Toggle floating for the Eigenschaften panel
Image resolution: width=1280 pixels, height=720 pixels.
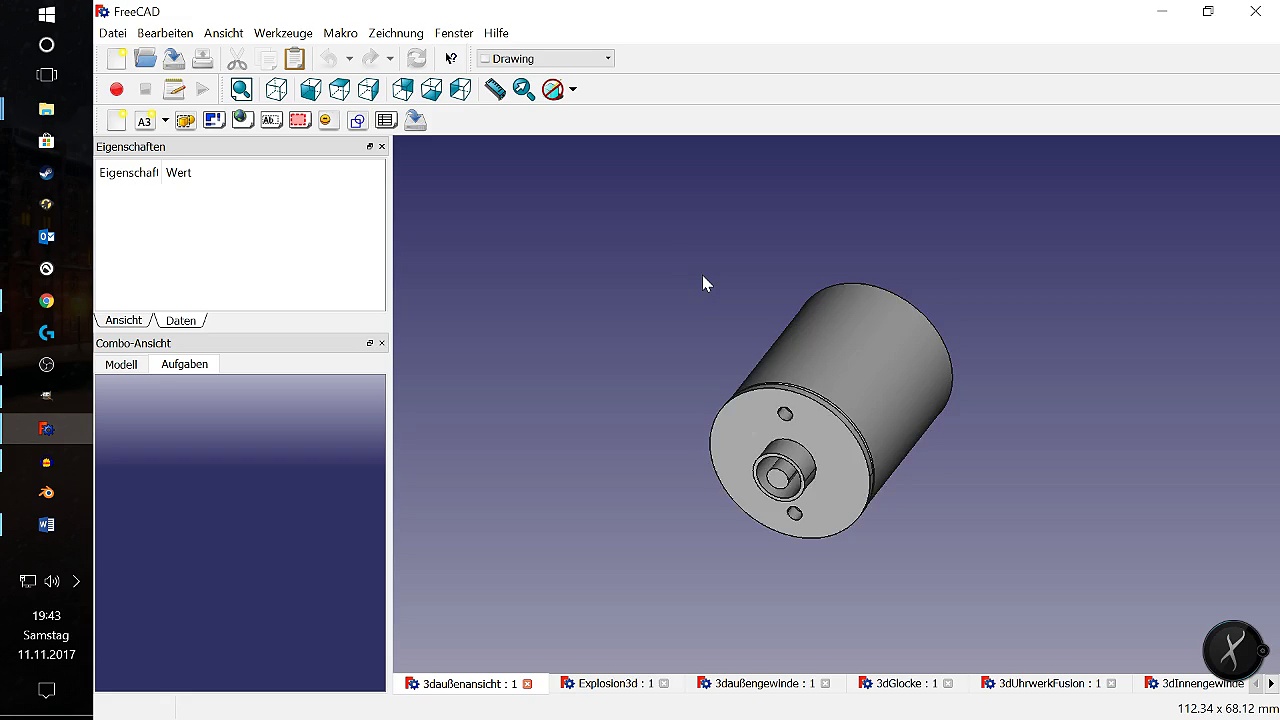coord(369,147)
